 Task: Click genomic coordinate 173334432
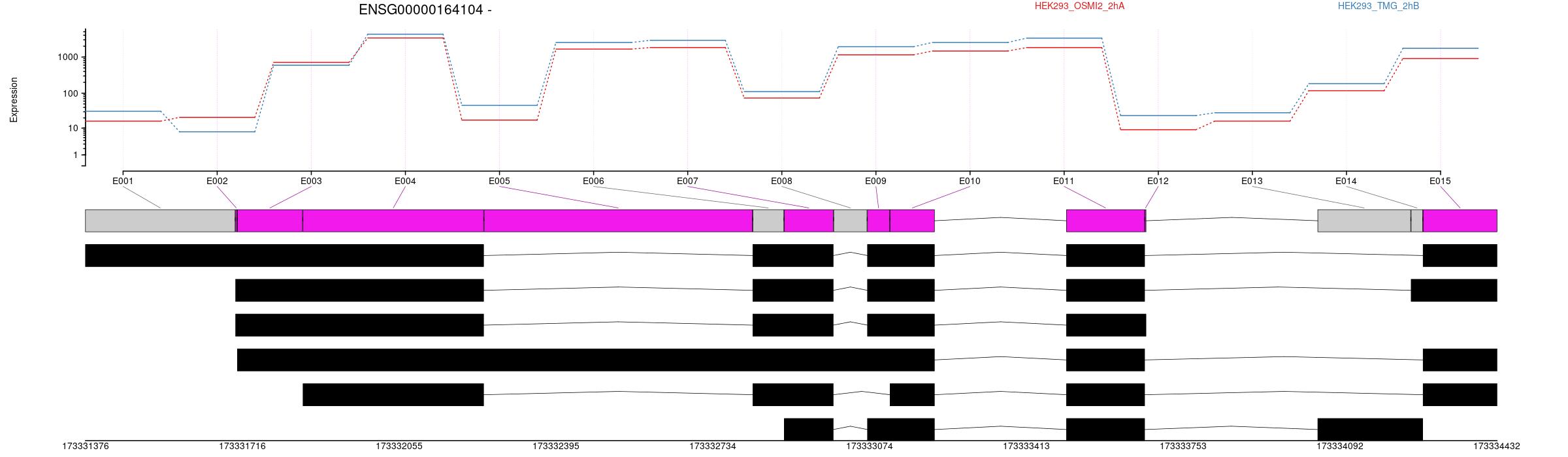point(1497,447)
